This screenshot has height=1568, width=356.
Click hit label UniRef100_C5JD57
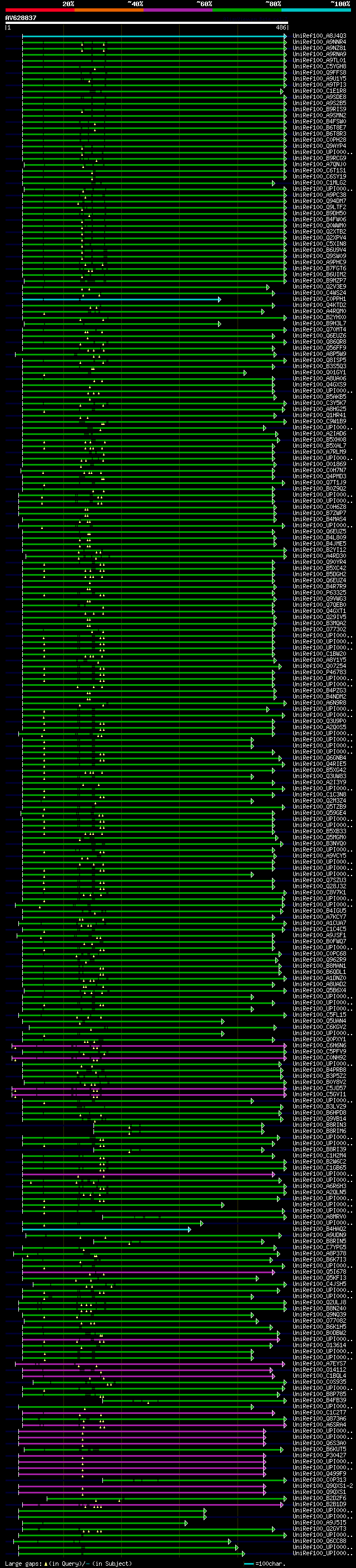pyautogui.click(x=319, y=1089)
